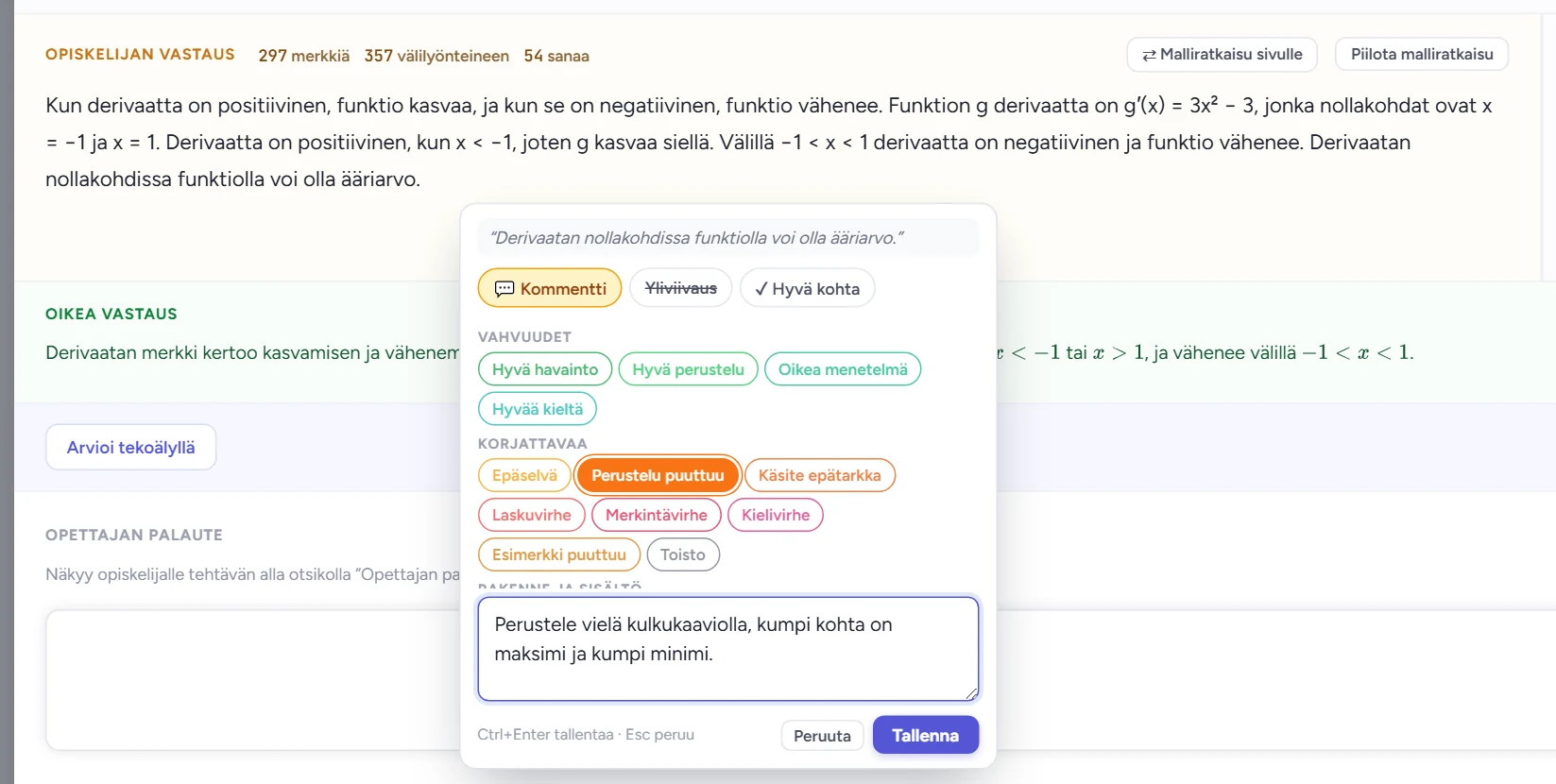Toggle the Esimerkki puuttuu tag
The image size is (1556, 784).
point(559,554)
